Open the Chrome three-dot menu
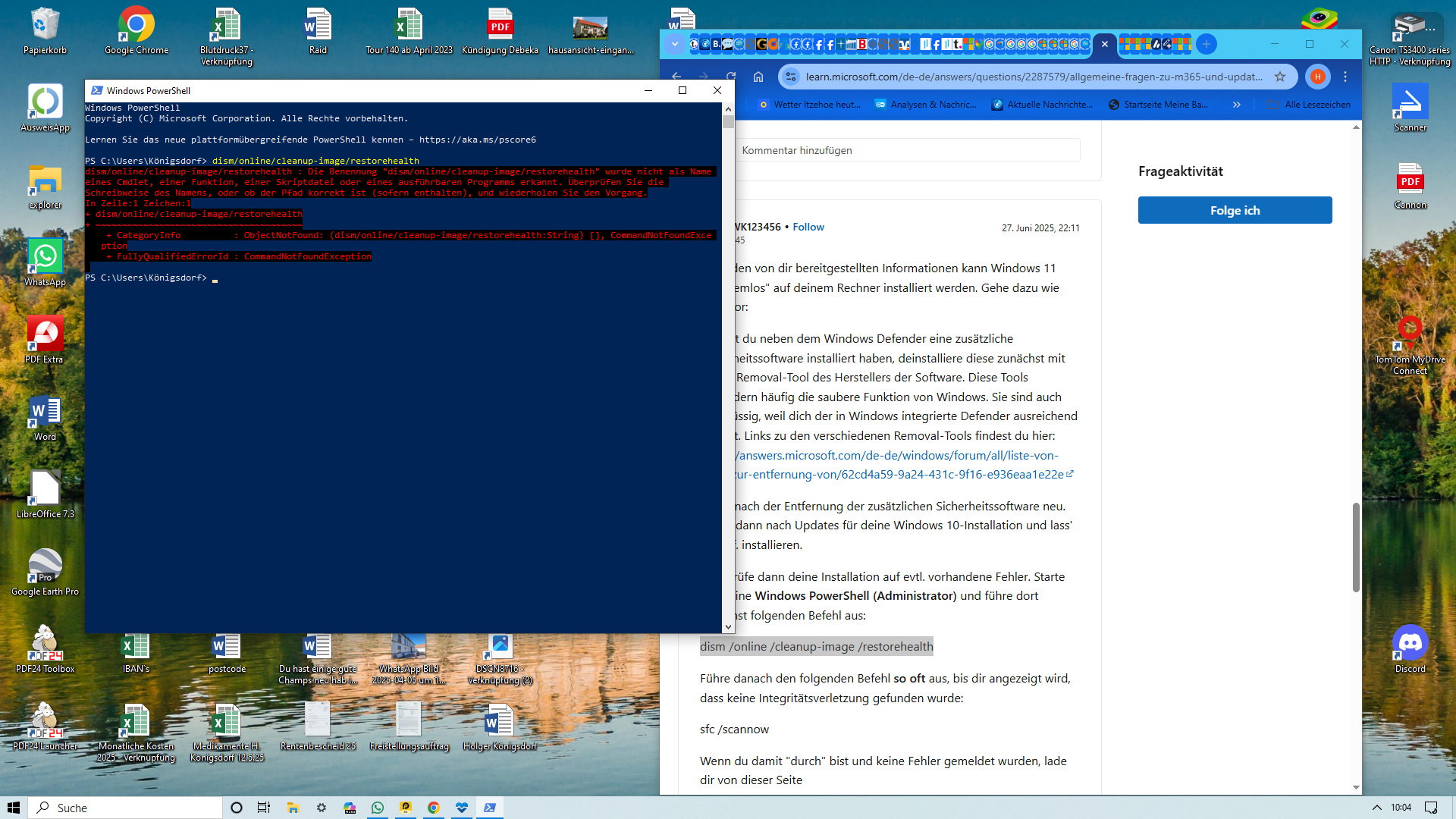The image size is (1456, 819). tap(1345, 77)
